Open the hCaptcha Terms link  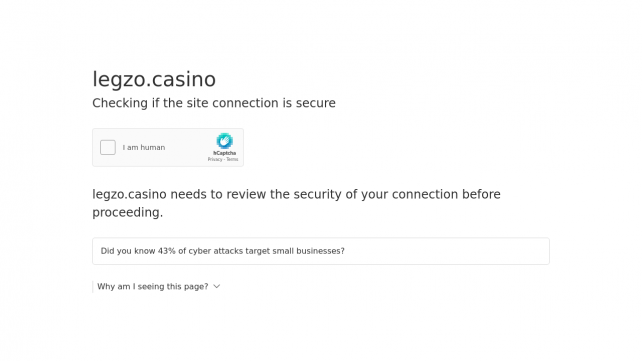232,159
